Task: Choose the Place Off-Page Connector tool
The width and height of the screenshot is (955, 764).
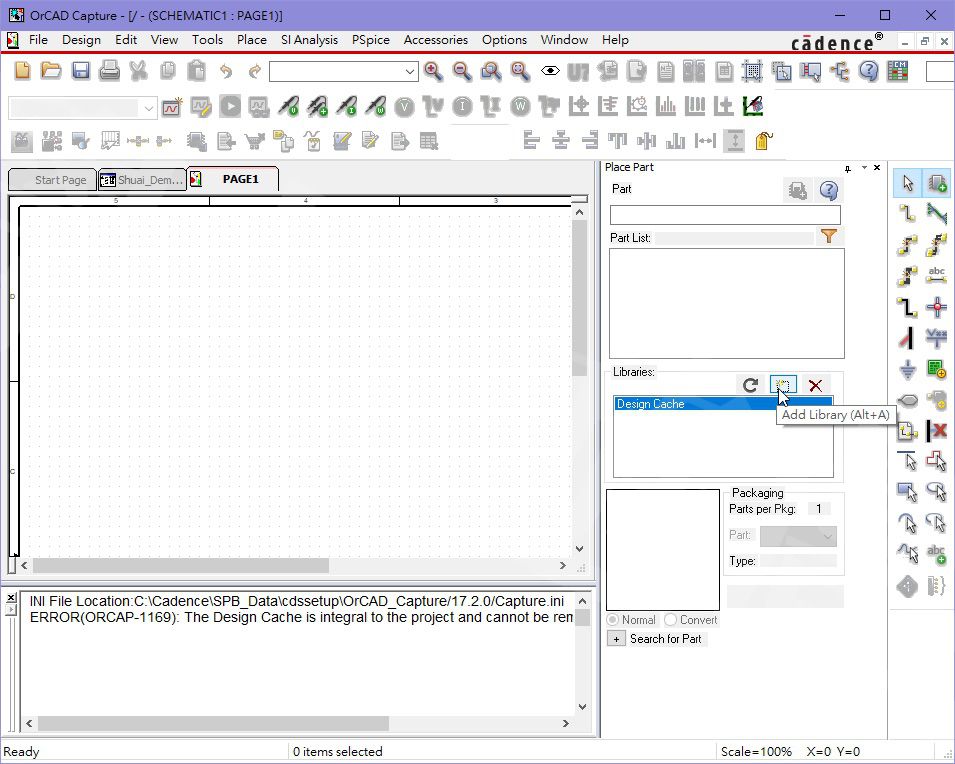Action: [x=907, y=431]
